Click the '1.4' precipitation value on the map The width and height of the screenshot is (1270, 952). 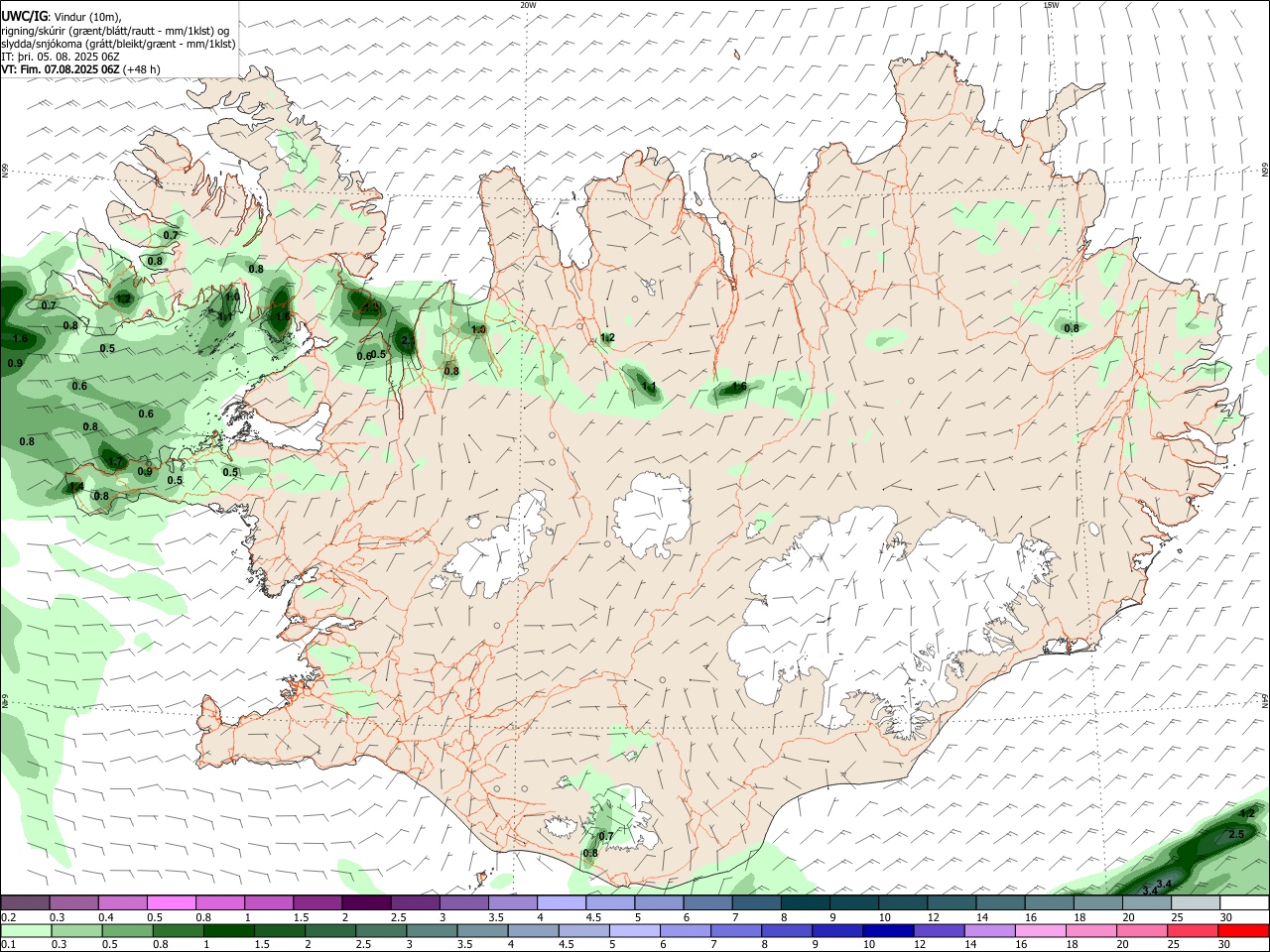(x=76, y=487)
